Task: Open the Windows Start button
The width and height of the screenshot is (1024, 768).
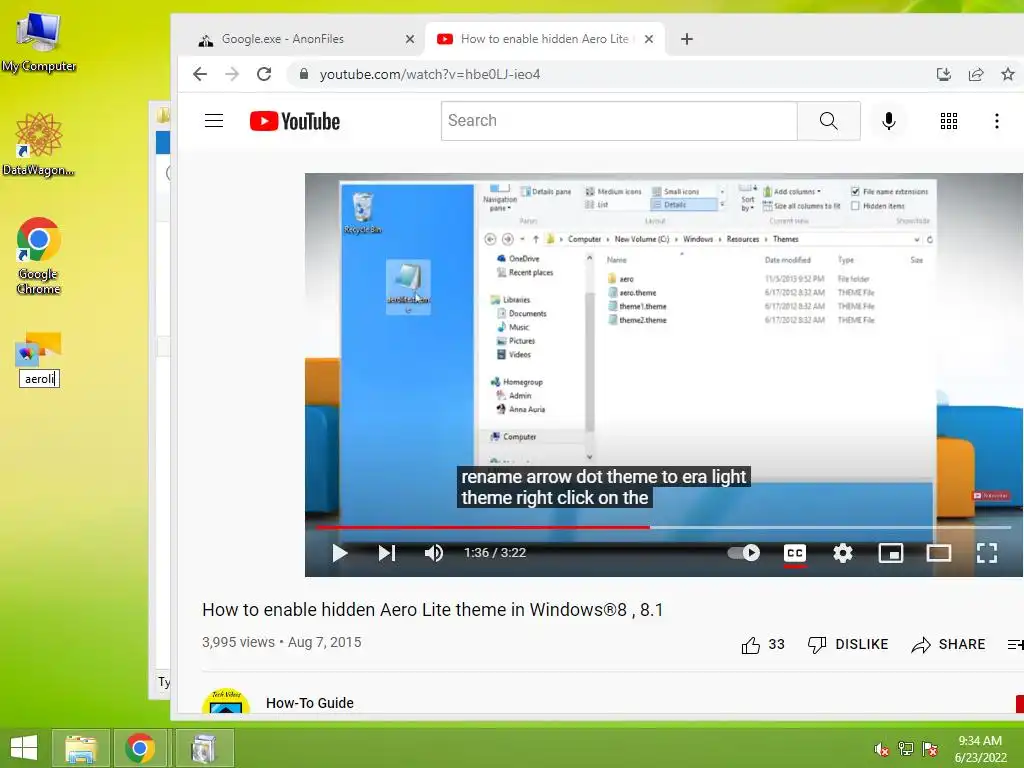Action: tap(24, 748)
